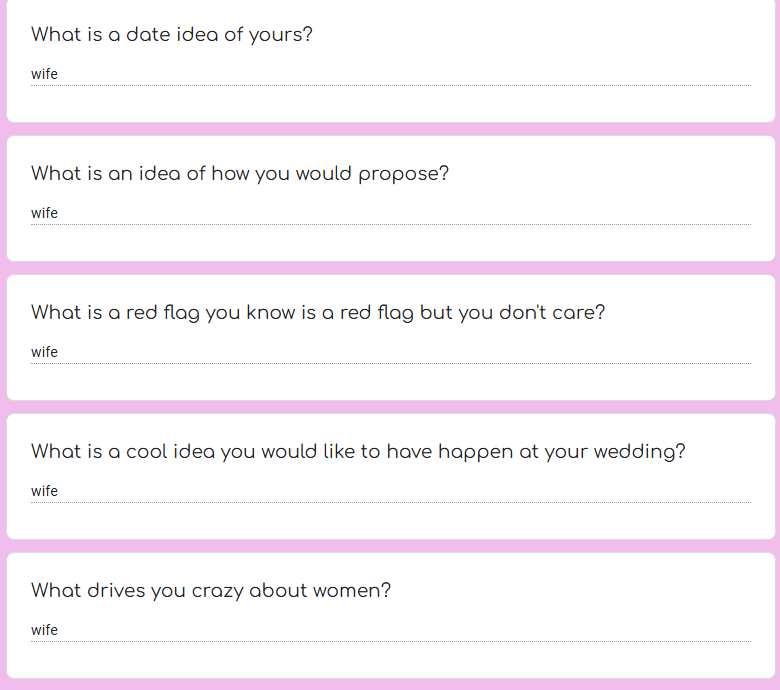The height and width of the screenshot is (690, 780).
Task: Select the red flag question title
Action: (x=318, y=313)
